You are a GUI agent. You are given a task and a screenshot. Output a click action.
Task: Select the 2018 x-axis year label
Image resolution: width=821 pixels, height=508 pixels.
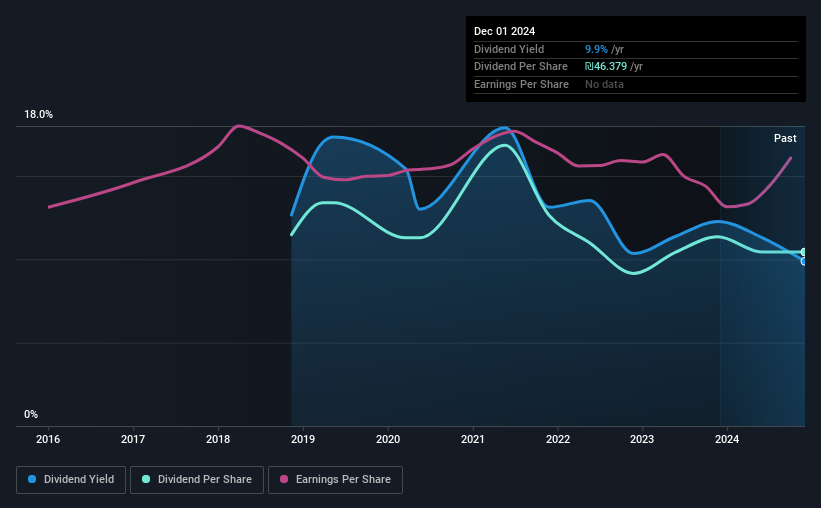tap(218, 439)
